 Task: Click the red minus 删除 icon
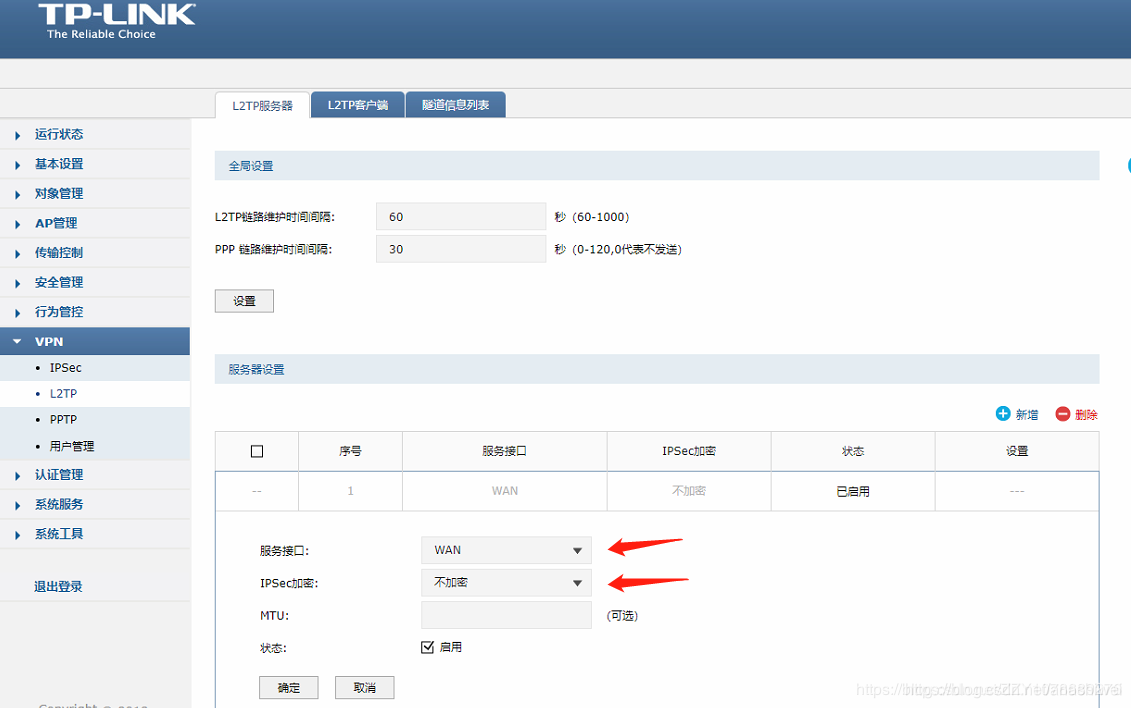coord(1062,414)
